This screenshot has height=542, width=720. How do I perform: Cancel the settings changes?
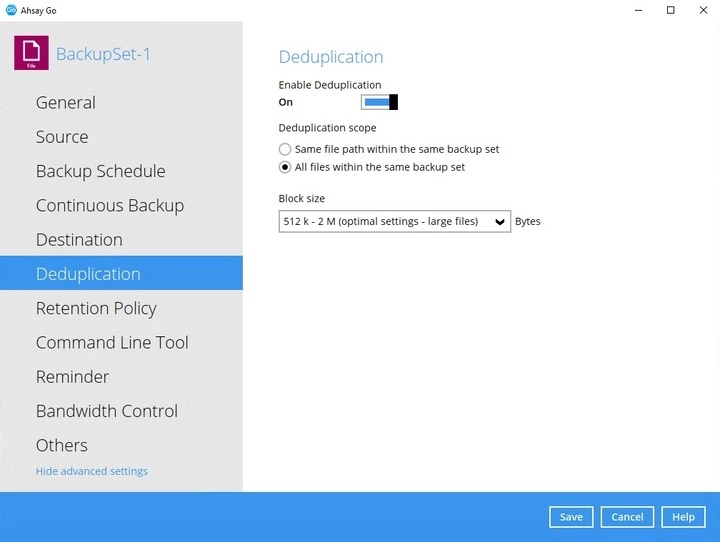pos(627,517)
